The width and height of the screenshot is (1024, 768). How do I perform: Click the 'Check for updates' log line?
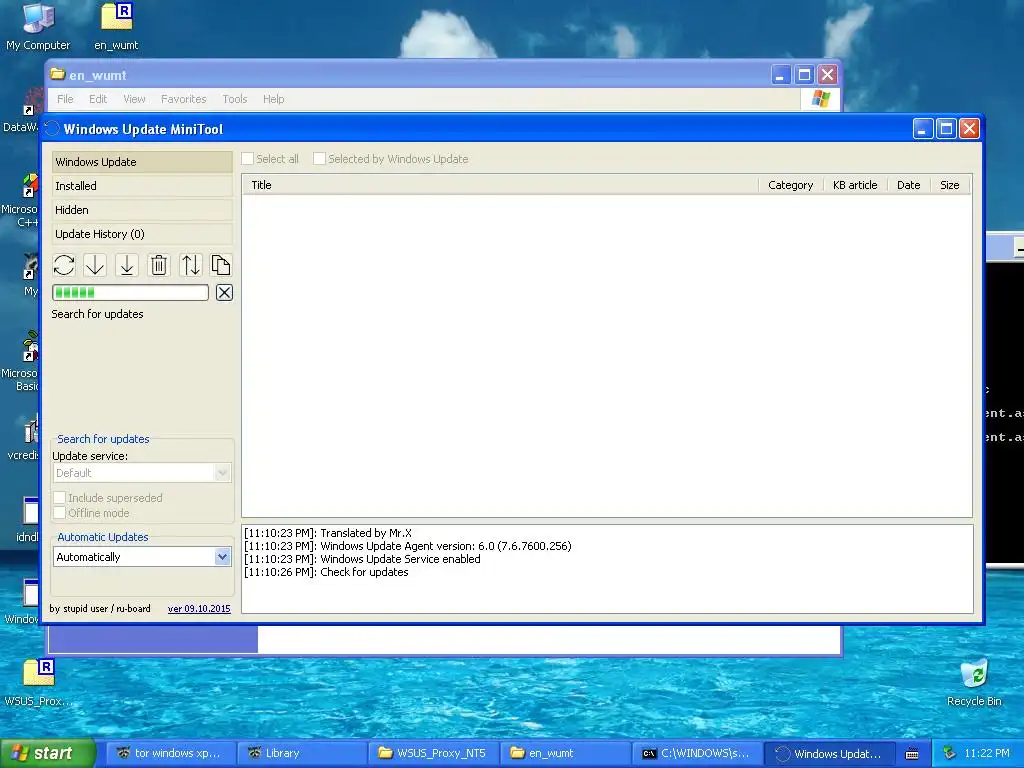click(x=326, y=572)
